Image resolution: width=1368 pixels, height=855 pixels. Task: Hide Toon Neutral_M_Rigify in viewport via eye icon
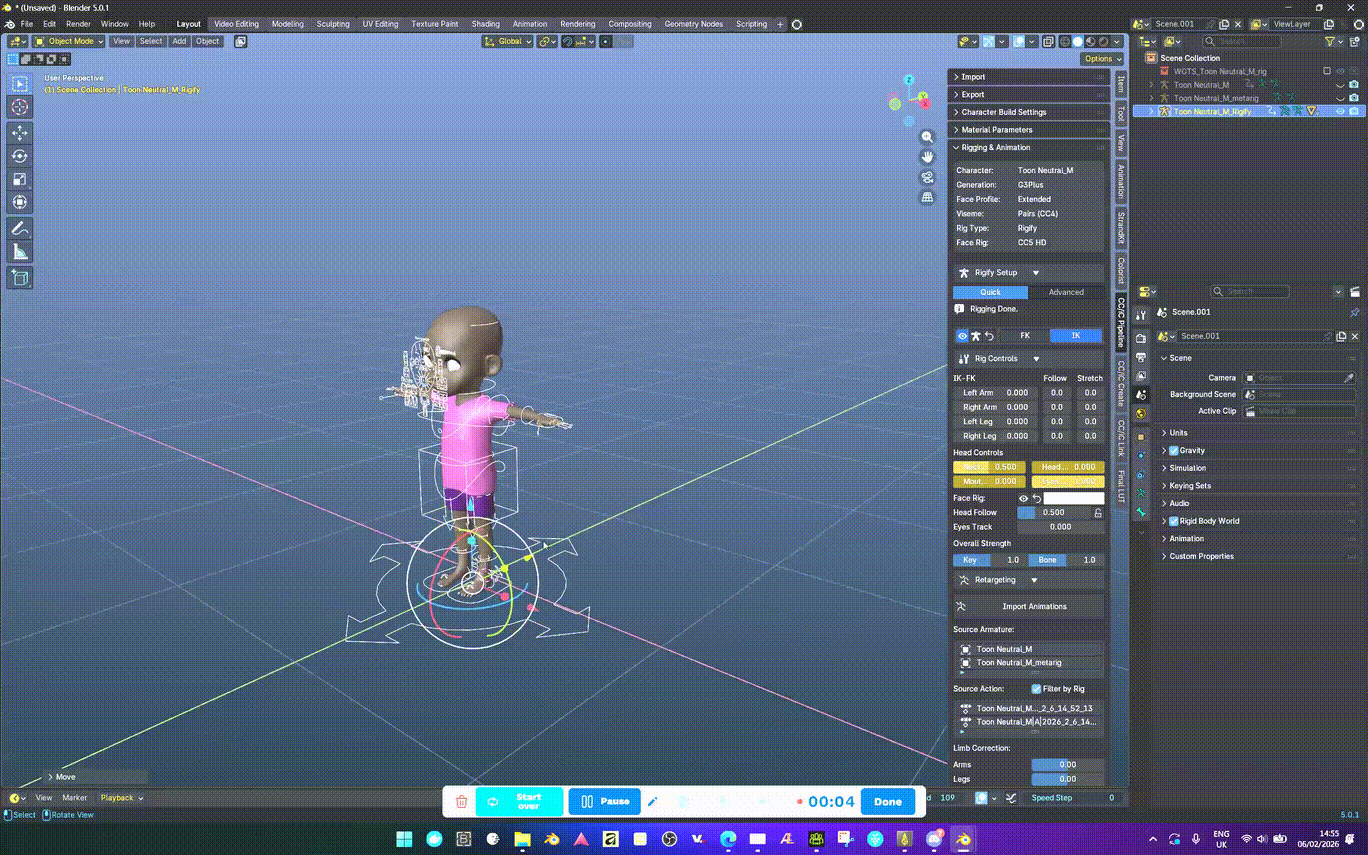point(1340,112)
